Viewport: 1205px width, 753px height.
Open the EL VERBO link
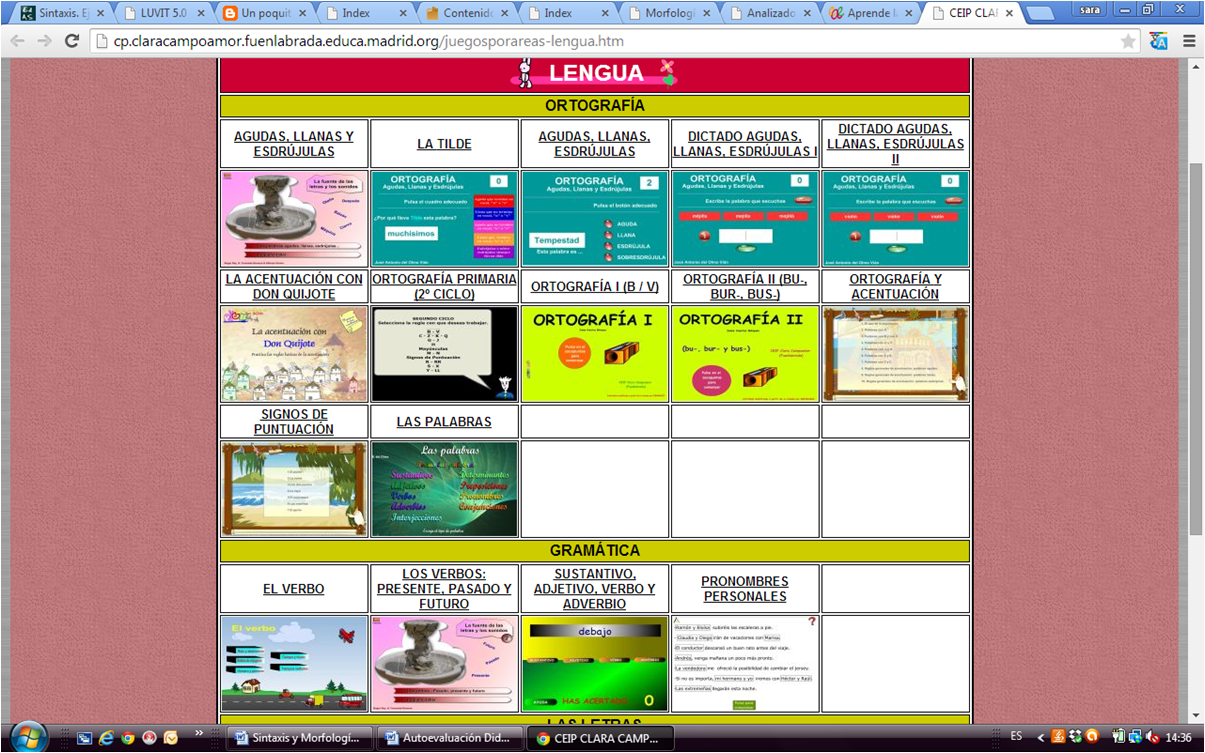[x=294, y=589]
